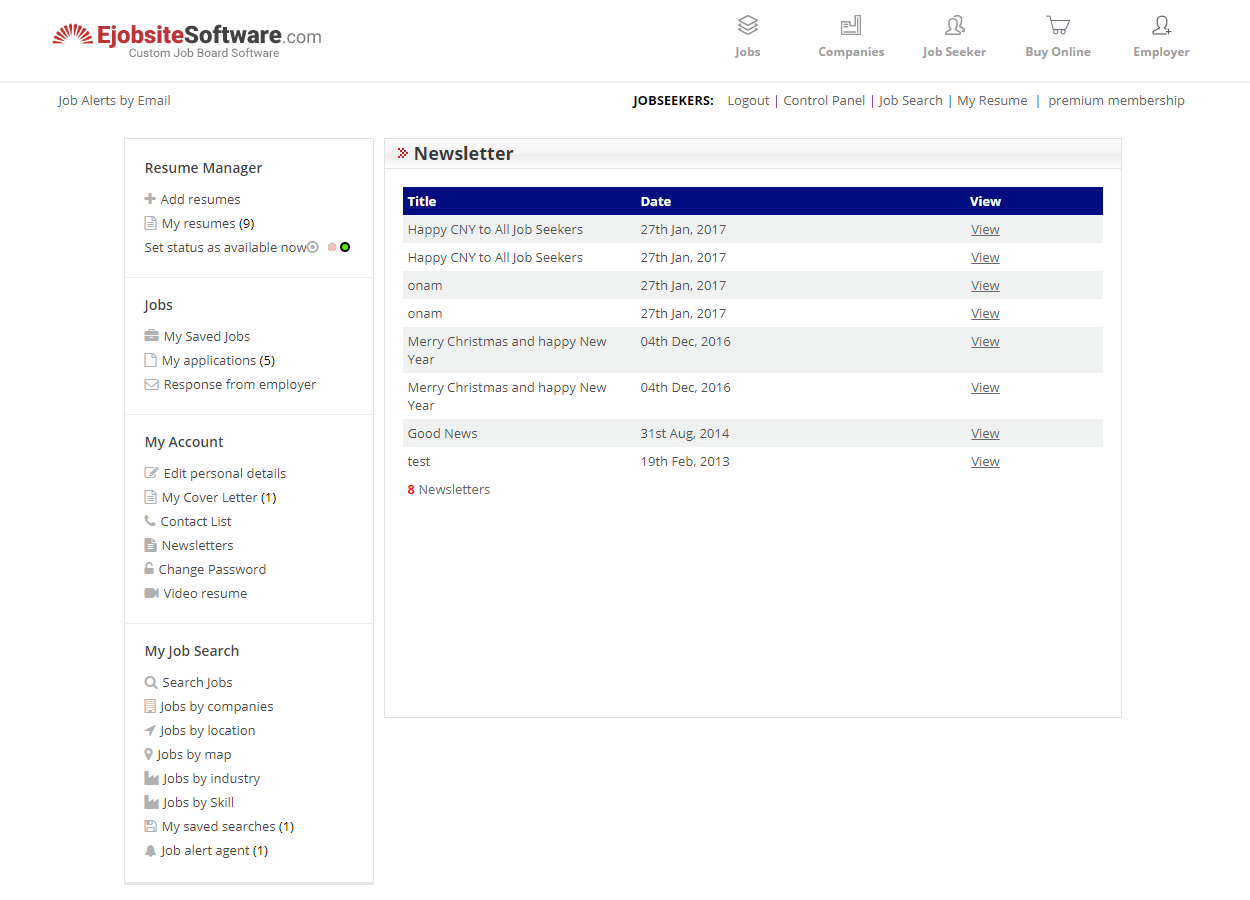The height and width of the screenshot is (900, 1250).
Task: Select the grey radio circle next to available now
Action: pos(313,247)
